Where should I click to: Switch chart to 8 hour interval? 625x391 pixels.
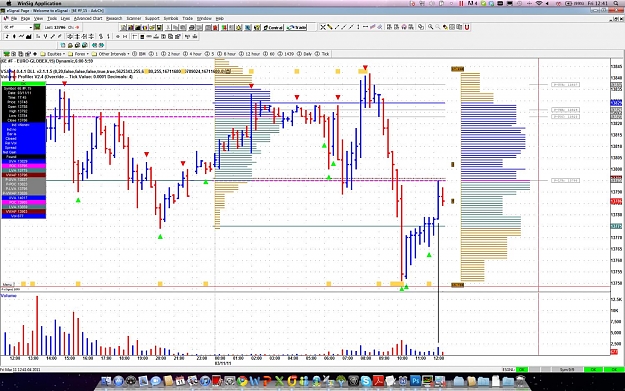point(226,54)
